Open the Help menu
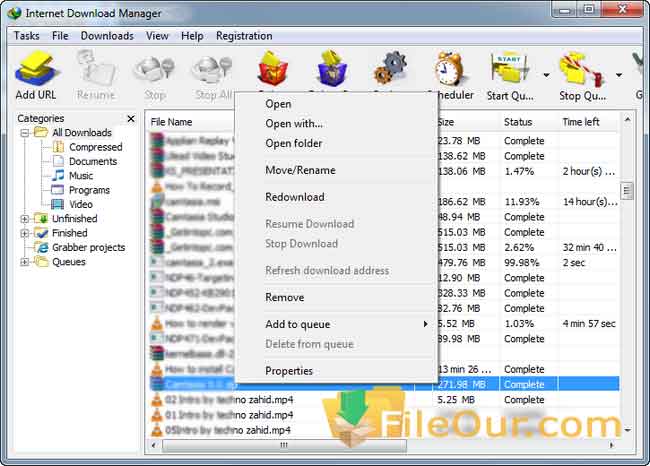Viewport: 650px width, 466px height. point(192,36)
